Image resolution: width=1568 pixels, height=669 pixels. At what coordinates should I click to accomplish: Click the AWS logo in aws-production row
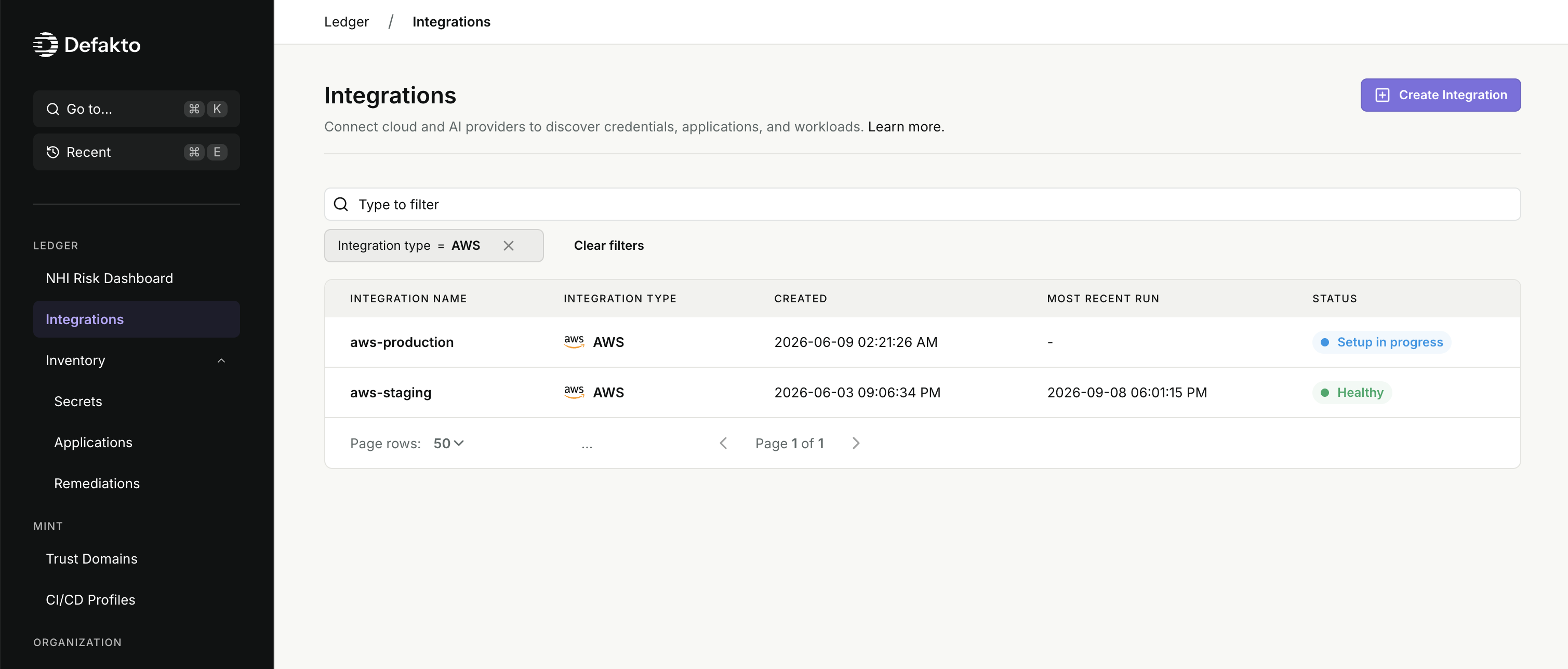574,342
